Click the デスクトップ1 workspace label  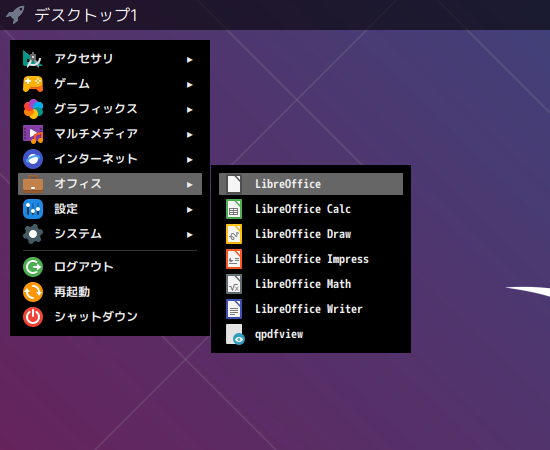[x=86, y=15]
